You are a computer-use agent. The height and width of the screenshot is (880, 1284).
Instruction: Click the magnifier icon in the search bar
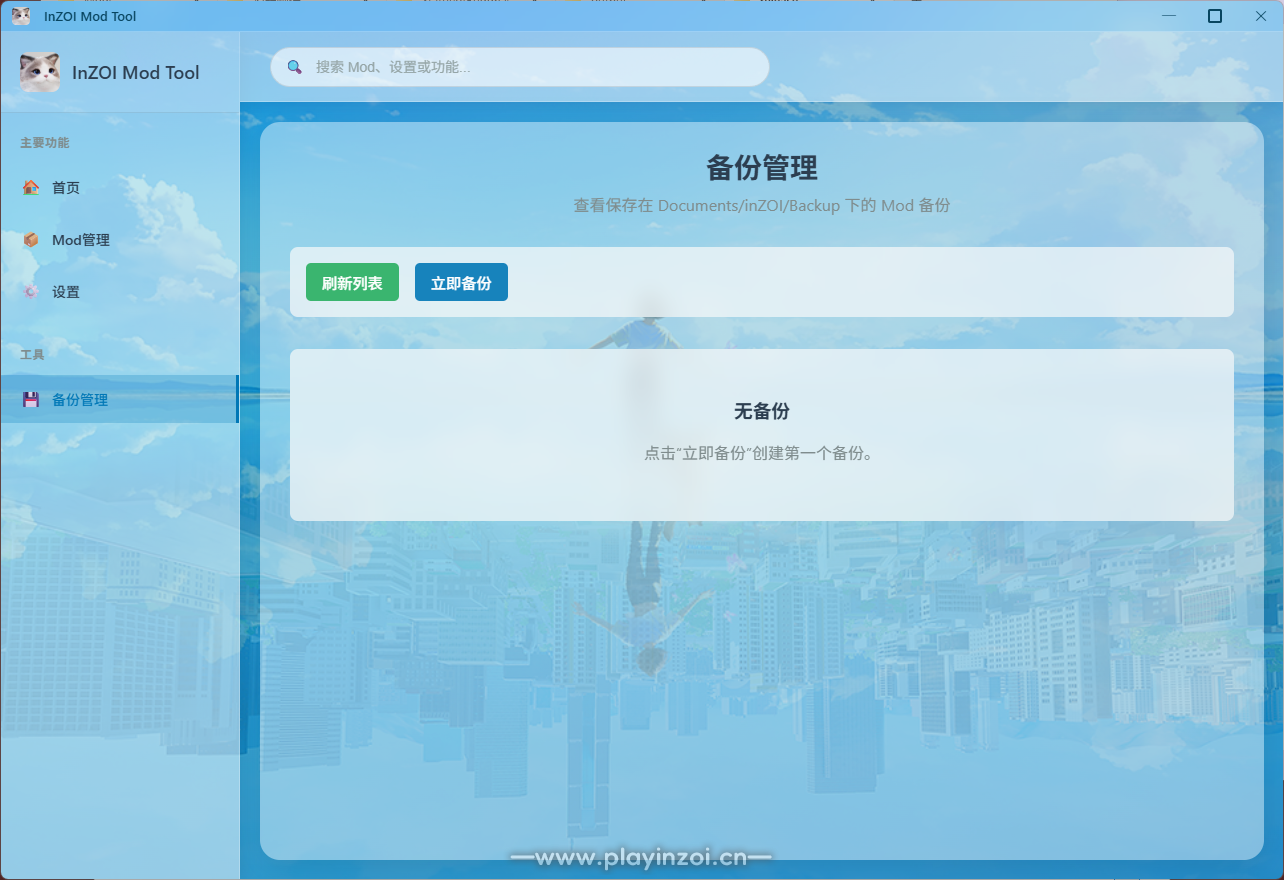295,67
